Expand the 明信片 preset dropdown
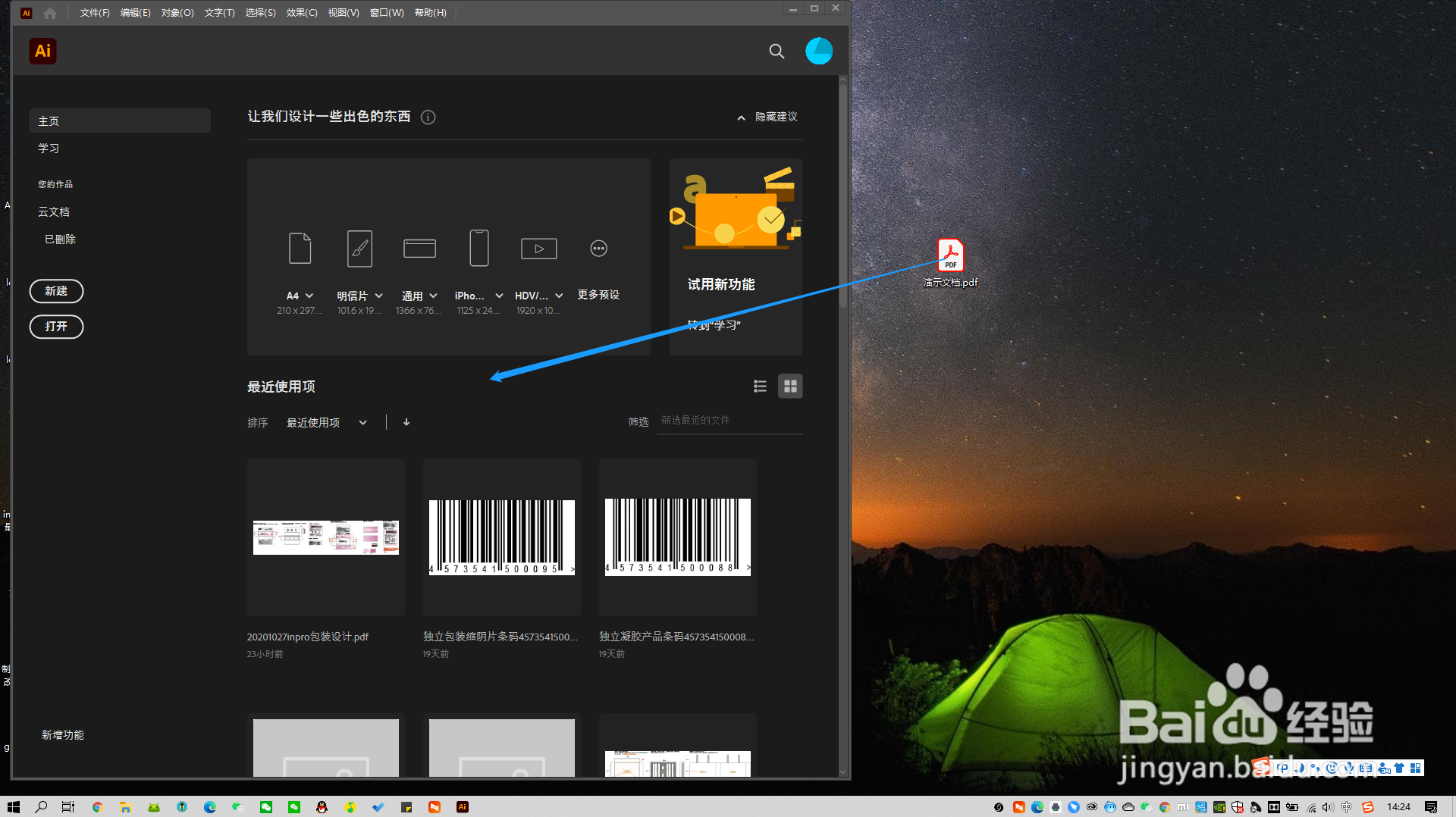 [379, 296]
